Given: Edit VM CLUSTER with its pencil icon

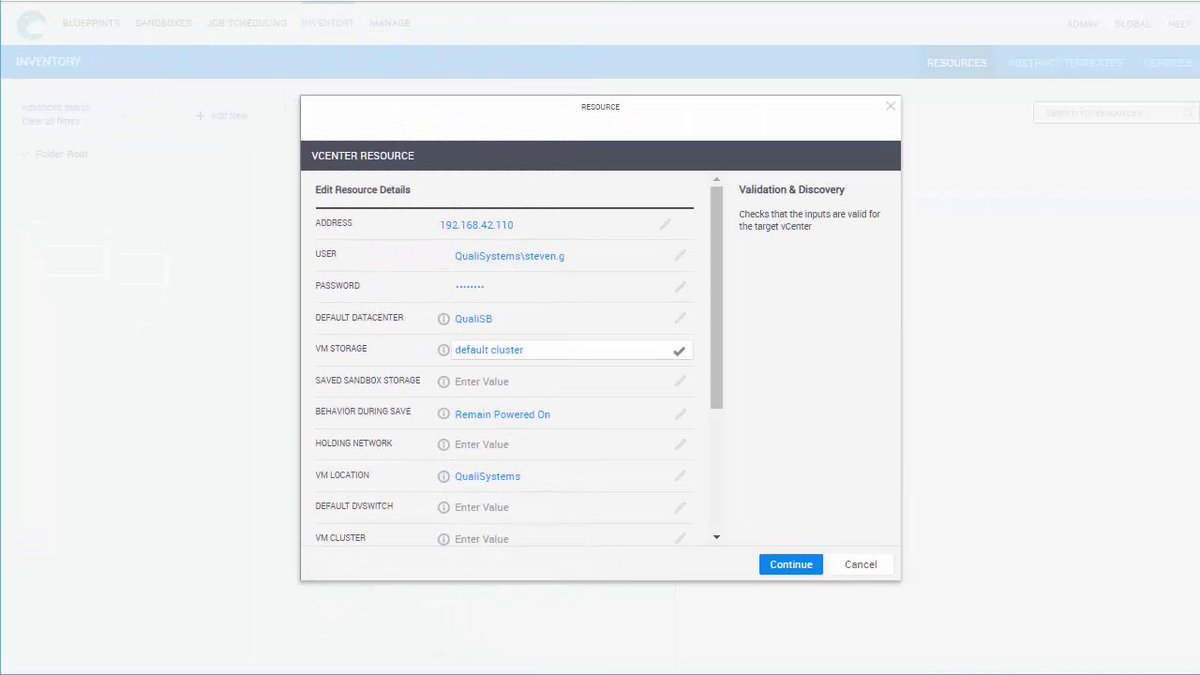Looking at the screenshot, I should (x=680, y=538).
